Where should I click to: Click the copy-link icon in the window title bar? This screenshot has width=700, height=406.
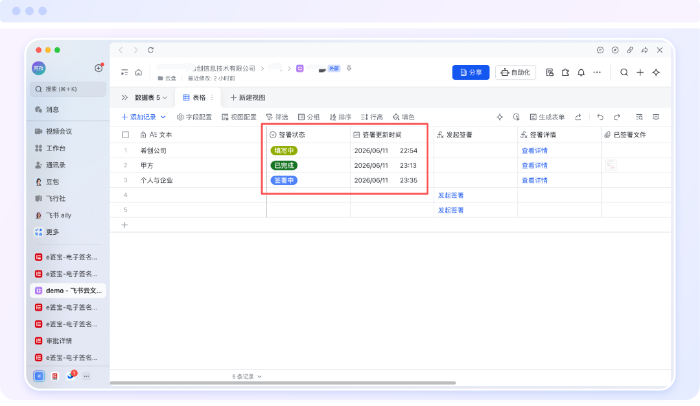click(630, 50)
